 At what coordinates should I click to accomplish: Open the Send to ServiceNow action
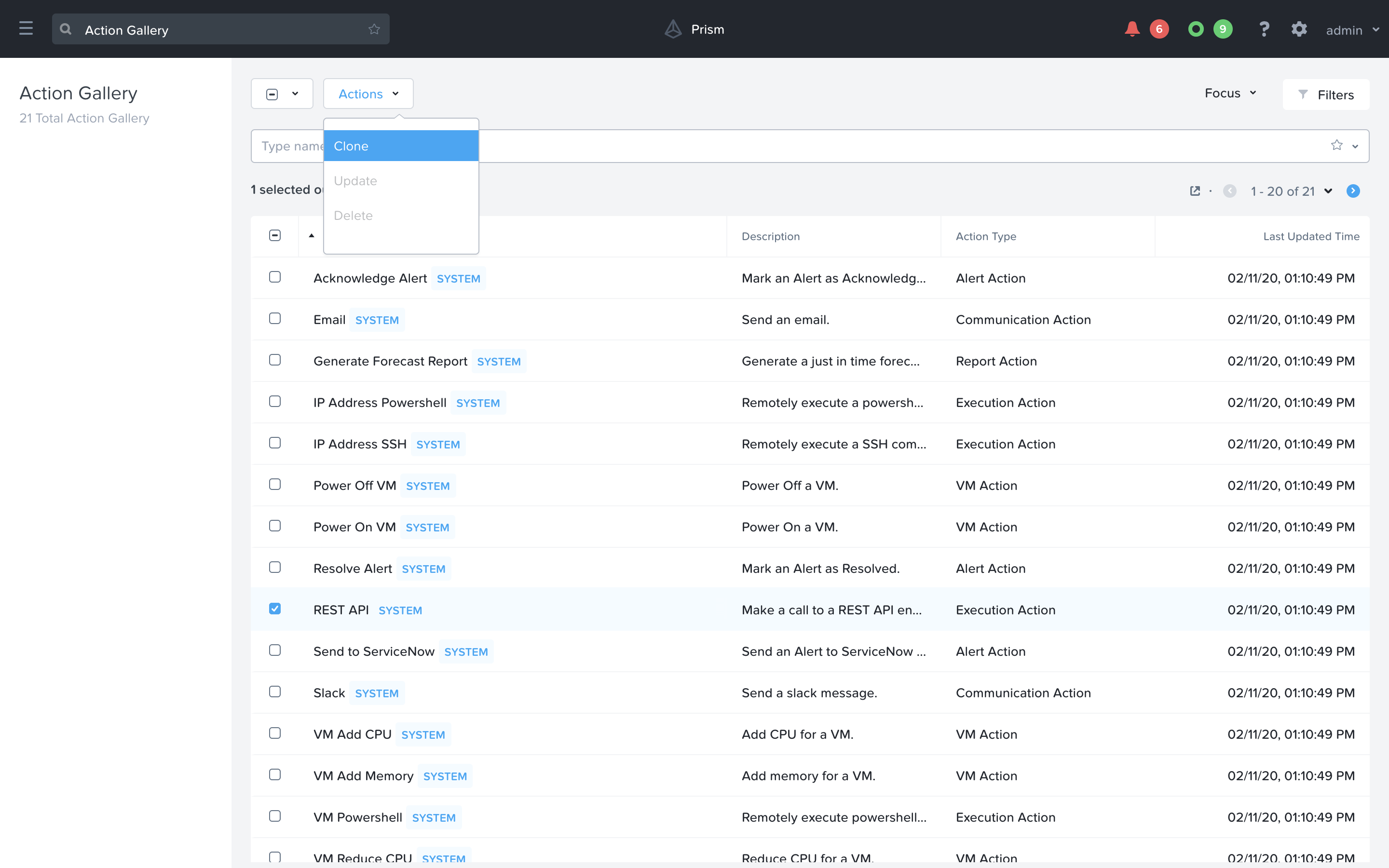(374, 651)
